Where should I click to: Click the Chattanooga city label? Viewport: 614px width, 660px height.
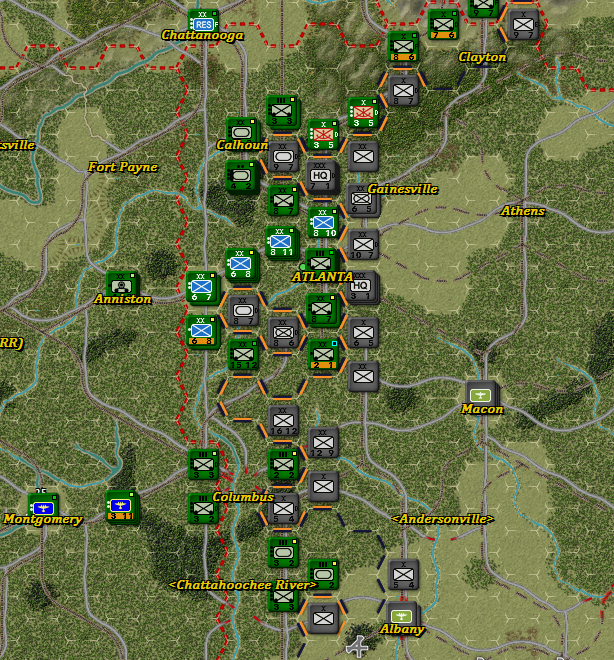(x=203, y=35)
